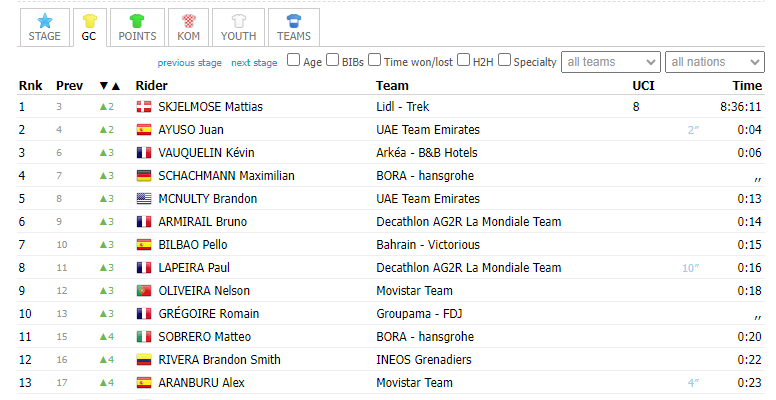Click the polka dot KOM jersey icon

(188, 20)
